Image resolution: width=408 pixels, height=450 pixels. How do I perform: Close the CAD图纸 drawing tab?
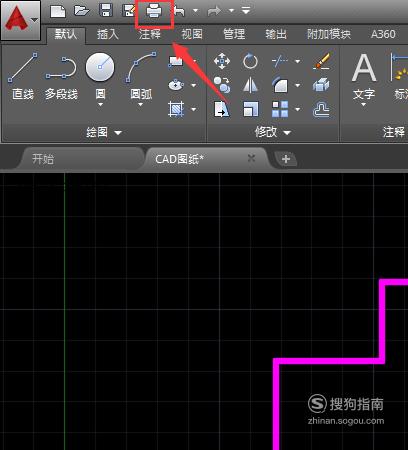251,158
